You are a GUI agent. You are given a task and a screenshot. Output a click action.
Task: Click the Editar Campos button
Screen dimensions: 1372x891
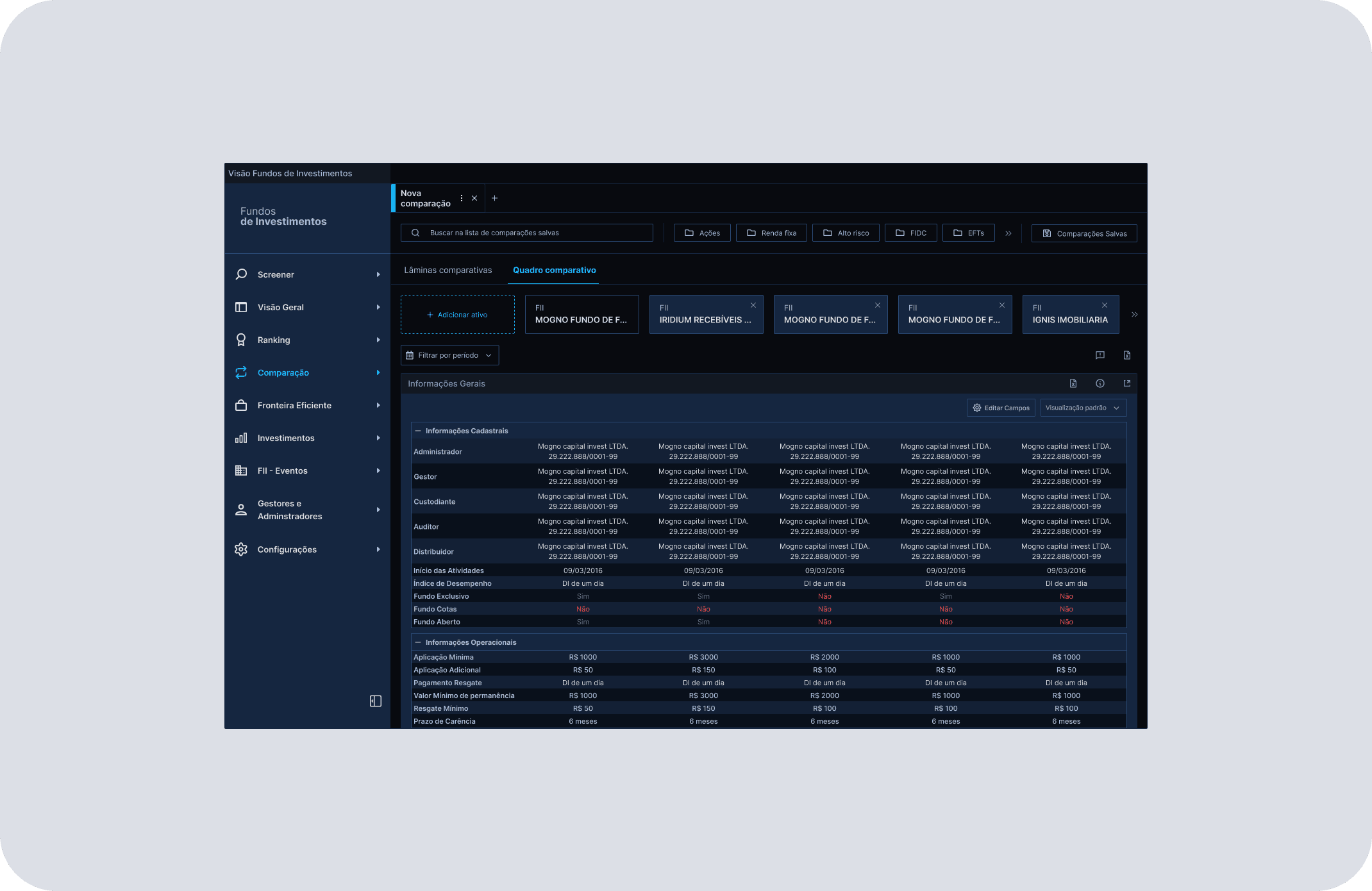[1001, 408]
